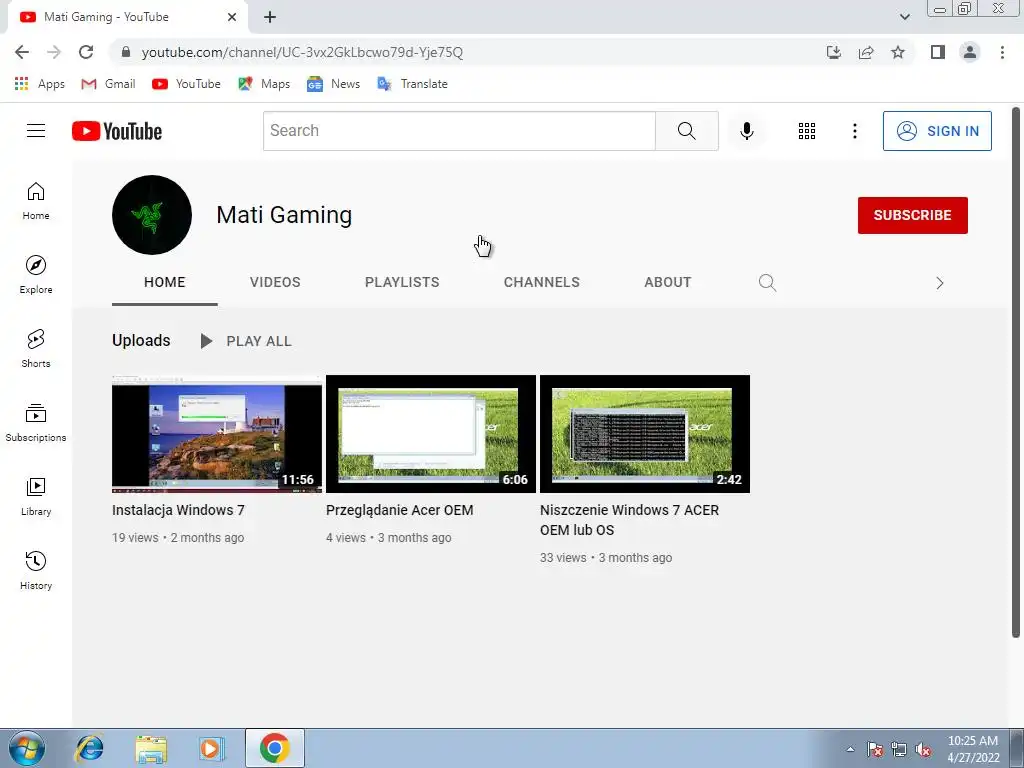This screenshot has width=1024, height=768.
Task: Bookmark this page with star
Action: (898, 52)
